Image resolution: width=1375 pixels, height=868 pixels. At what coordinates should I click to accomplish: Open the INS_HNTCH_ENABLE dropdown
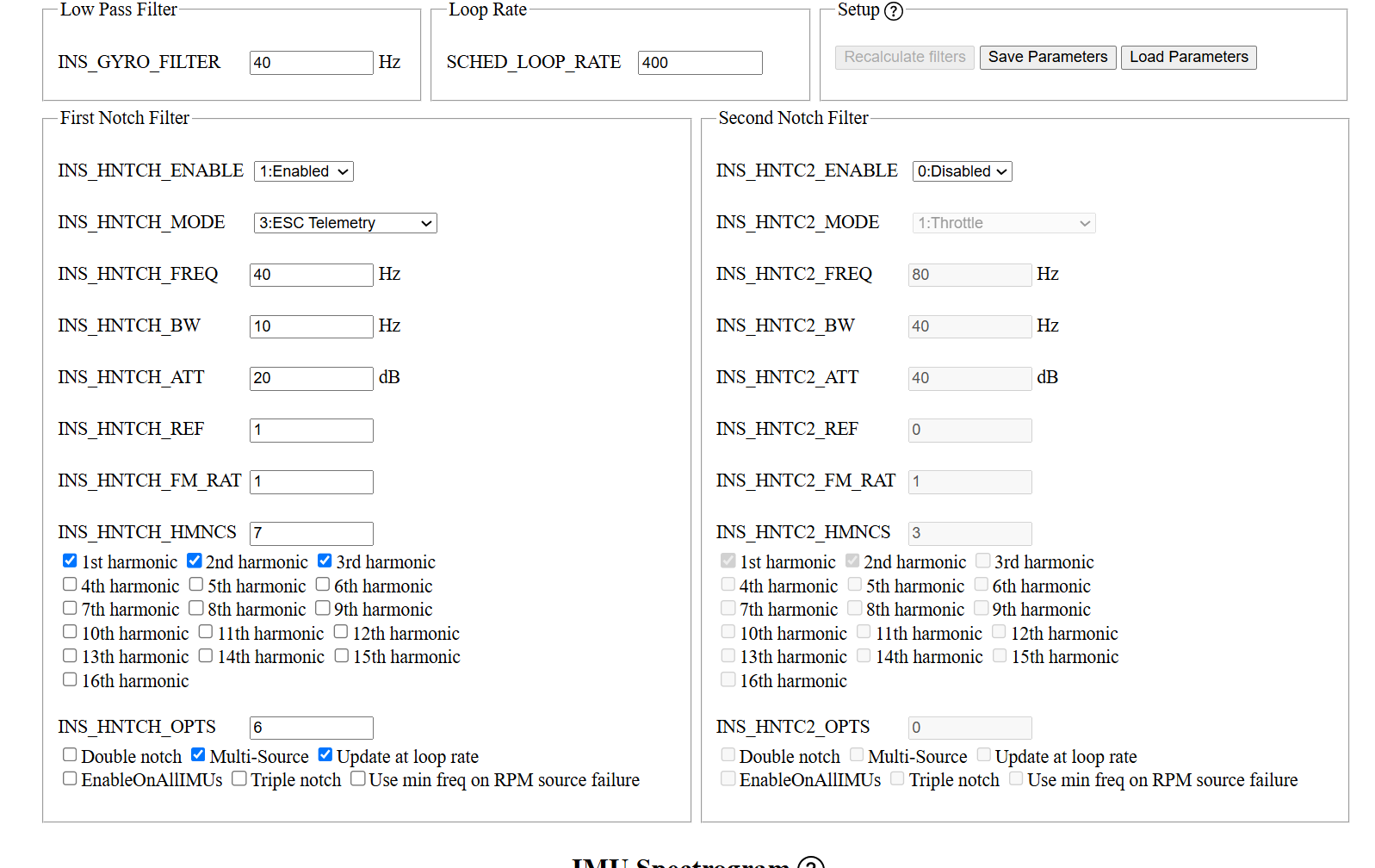(303, 171)
